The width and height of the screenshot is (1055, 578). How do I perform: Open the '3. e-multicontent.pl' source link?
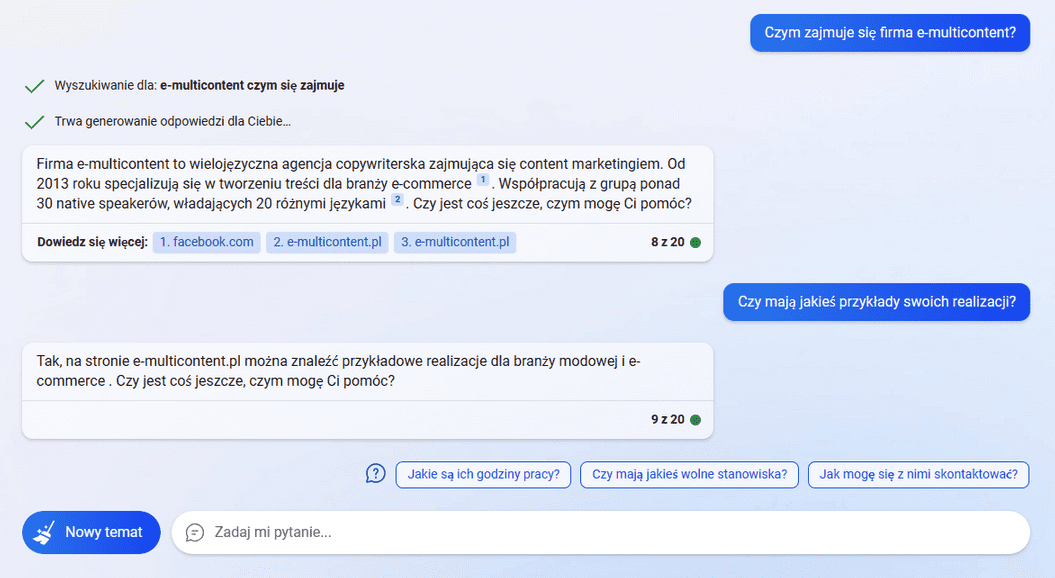point(455,242)
